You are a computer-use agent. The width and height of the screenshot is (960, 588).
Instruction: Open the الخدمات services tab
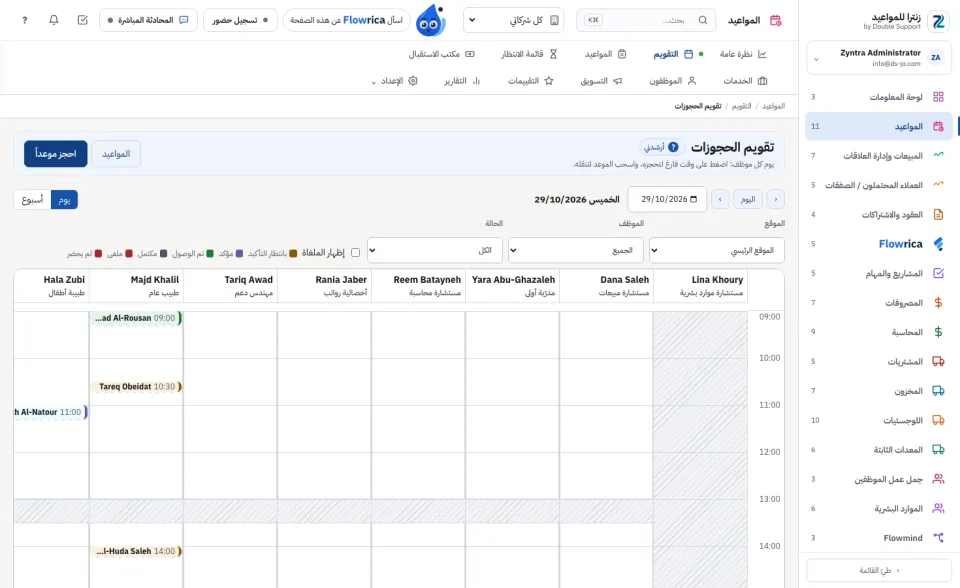[x=745, y=81]
